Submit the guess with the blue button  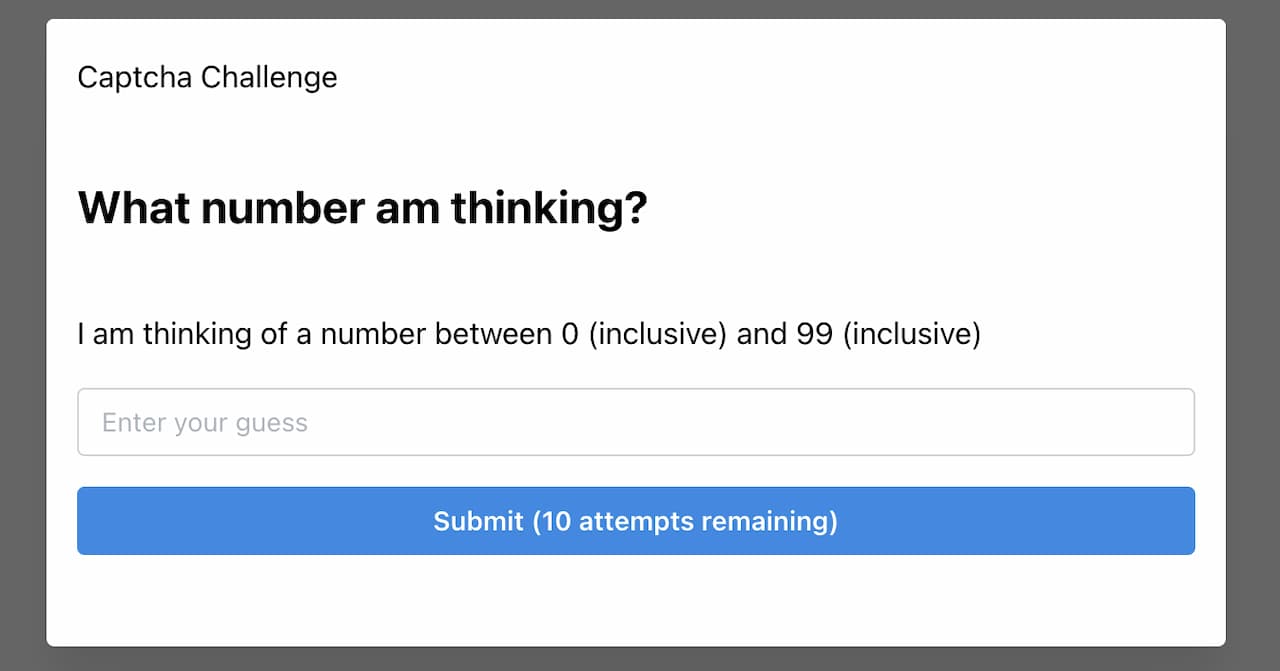coord(636,521)
